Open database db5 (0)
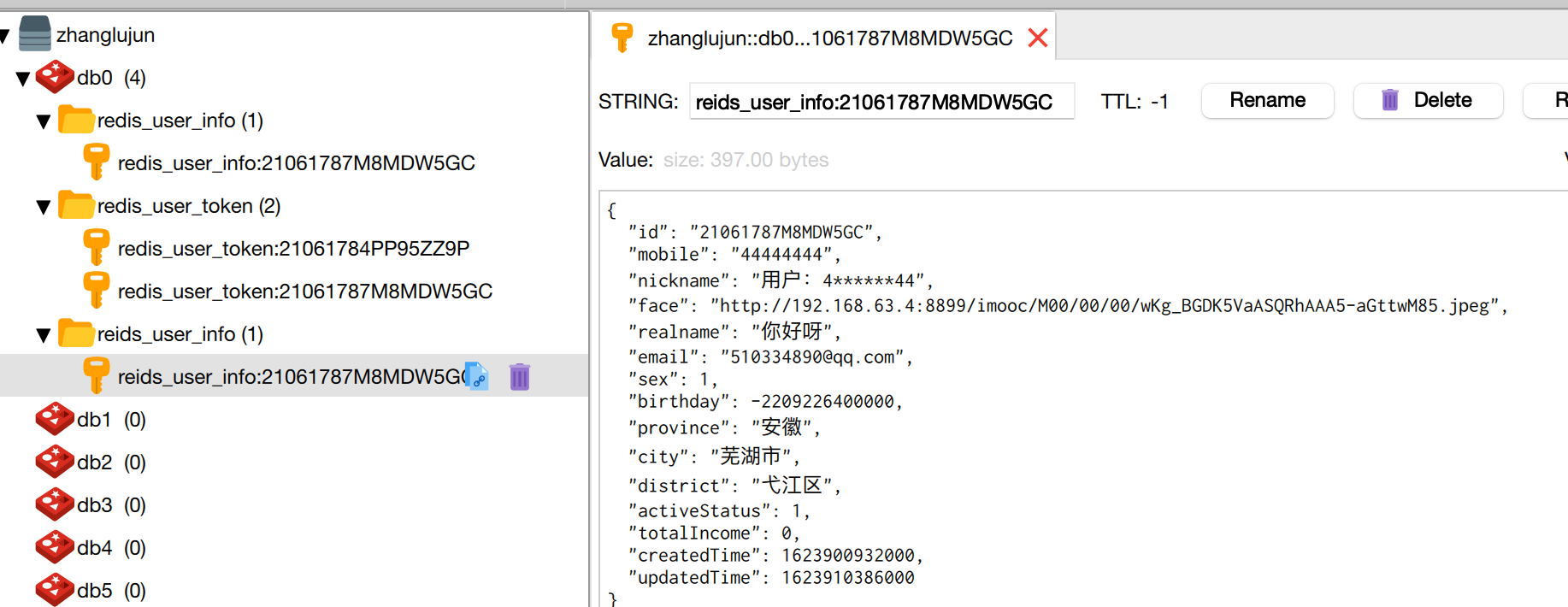Screen dimensions: 1568x607 [x=111, y=591]
